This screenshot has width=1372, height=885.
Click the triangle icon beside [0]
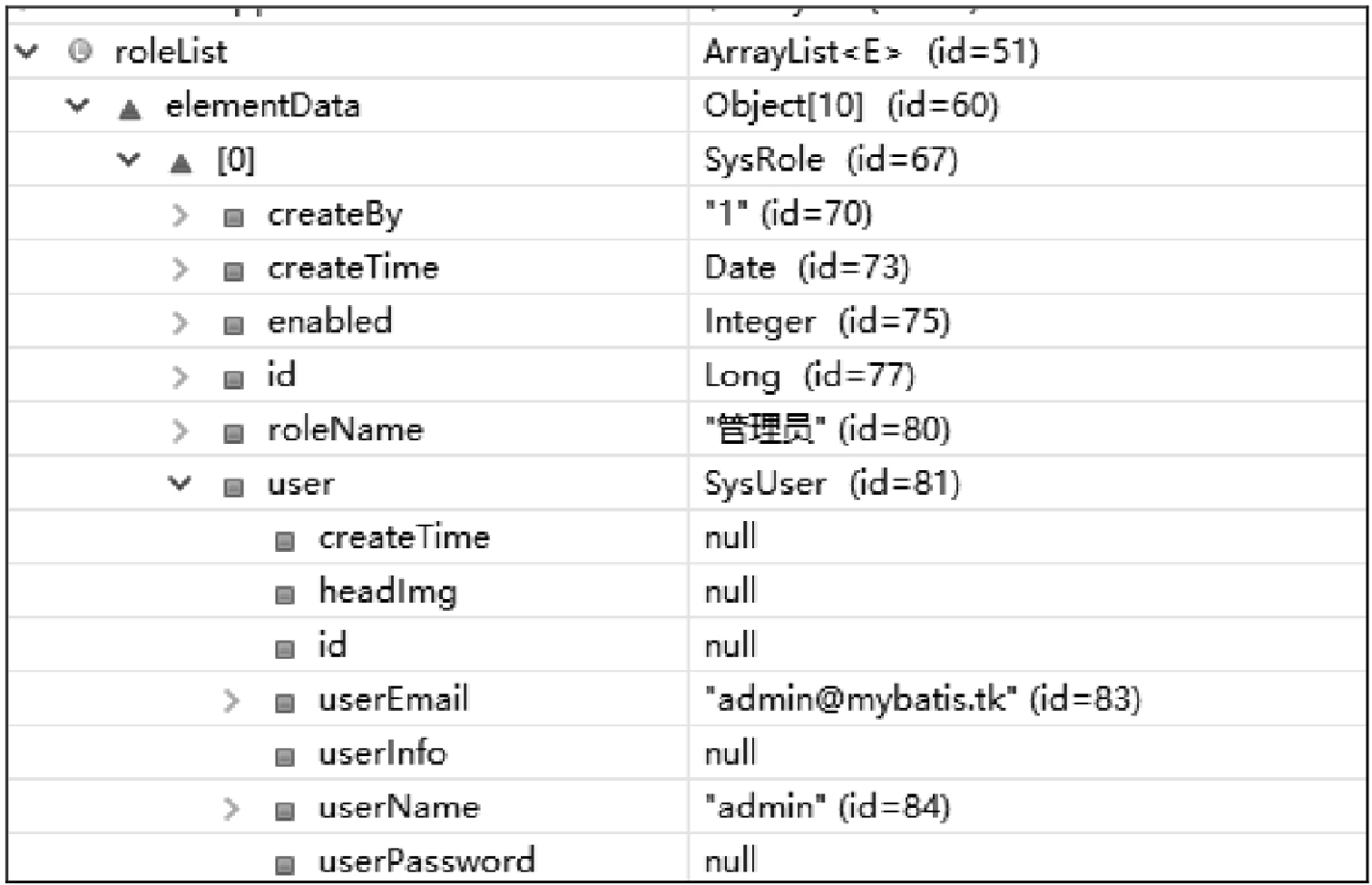[x=181, y=163]
